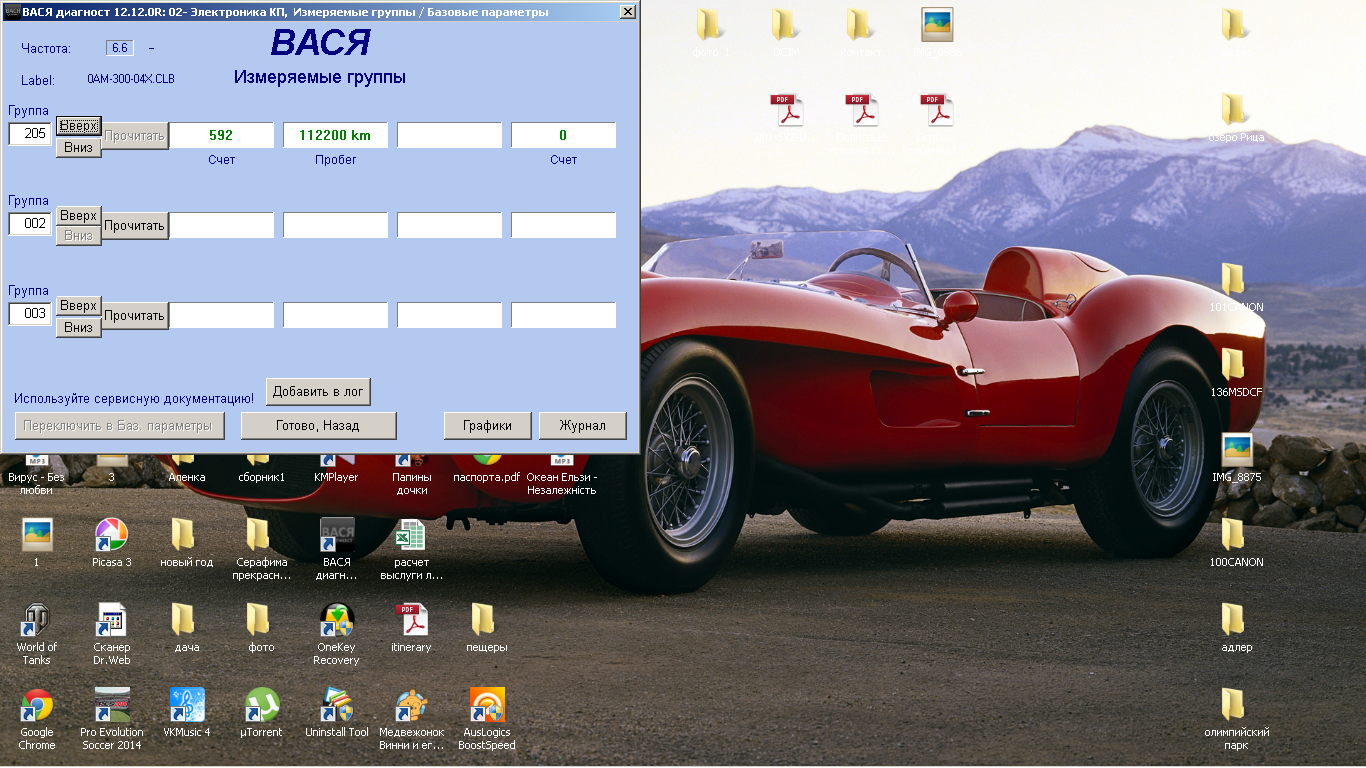Viewport: 1366px width, 768px height.
Task: Open the Сканер Dr.Web shortcut
Action: pos(112,621)
